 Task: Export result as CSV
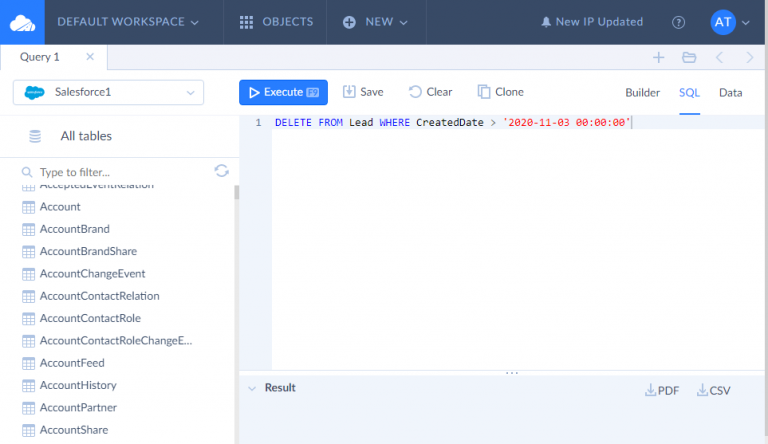point(714,390)
